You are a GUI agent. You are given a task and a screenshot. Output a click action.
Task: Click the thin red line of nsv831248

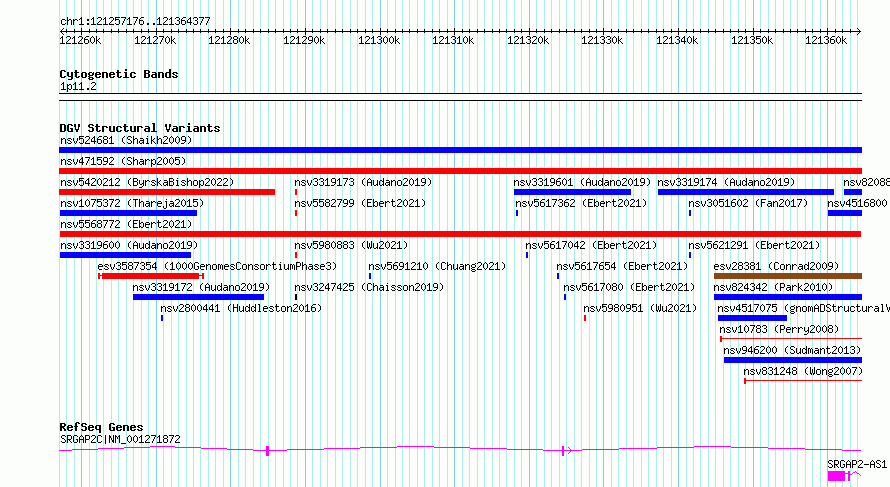pyautogui.click(x=803, y=381)
